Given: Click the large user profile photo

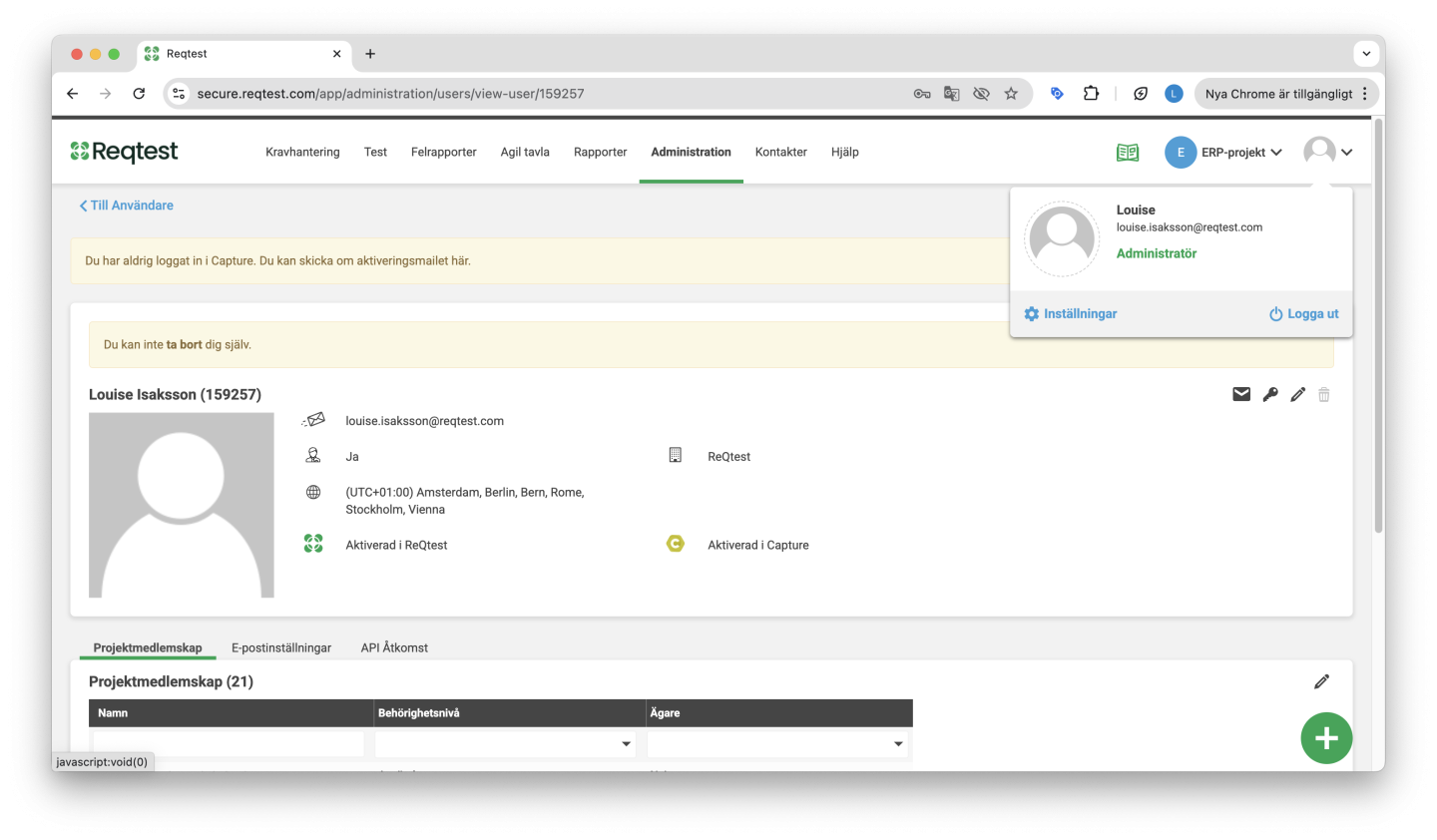Looking at the screenshot, I should click(182, 506).
